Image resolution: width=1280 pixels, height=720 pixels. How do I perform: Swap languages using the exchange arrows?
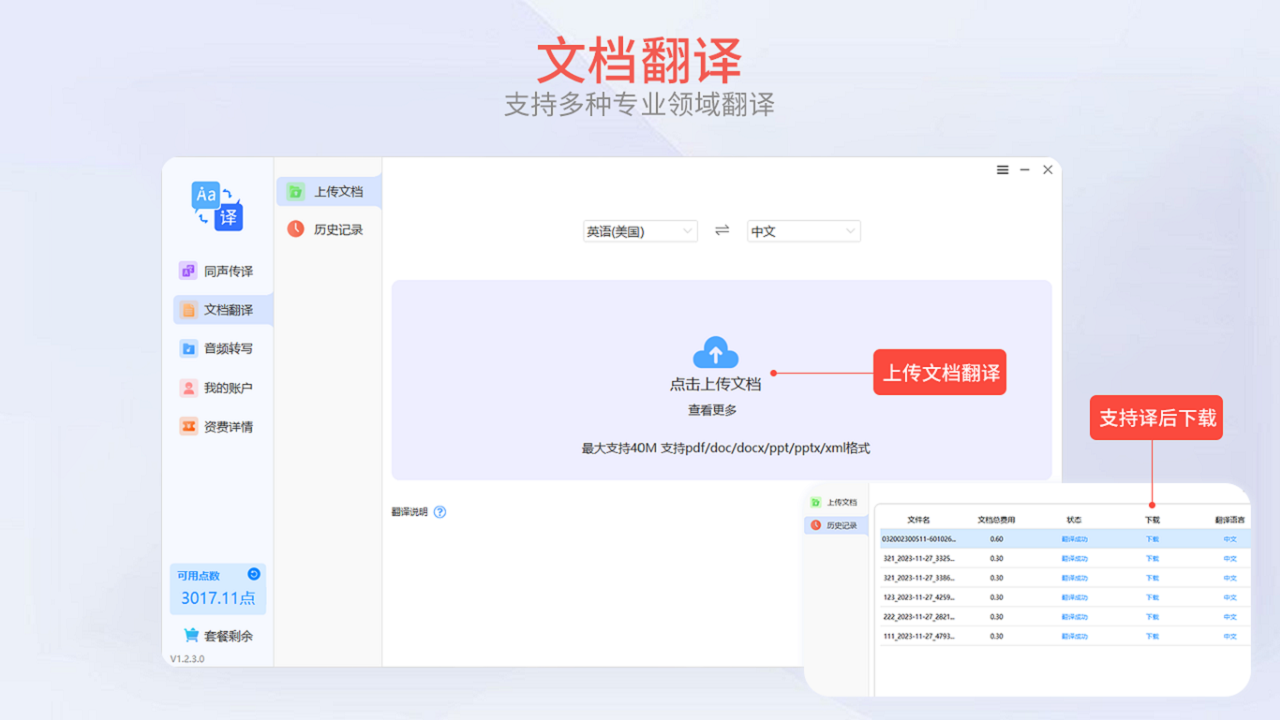(x=722, y=230)
